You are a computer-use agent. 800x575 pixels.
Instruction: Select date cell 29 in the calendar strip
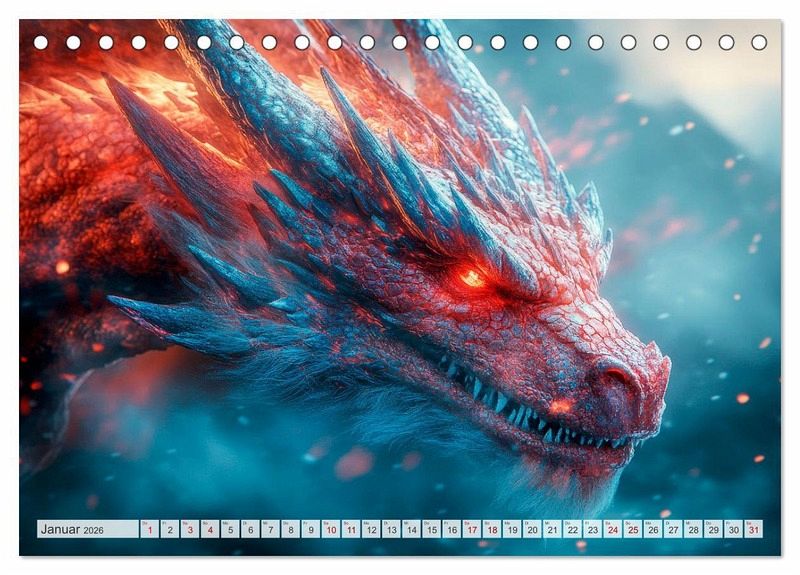tap(714, 529)
